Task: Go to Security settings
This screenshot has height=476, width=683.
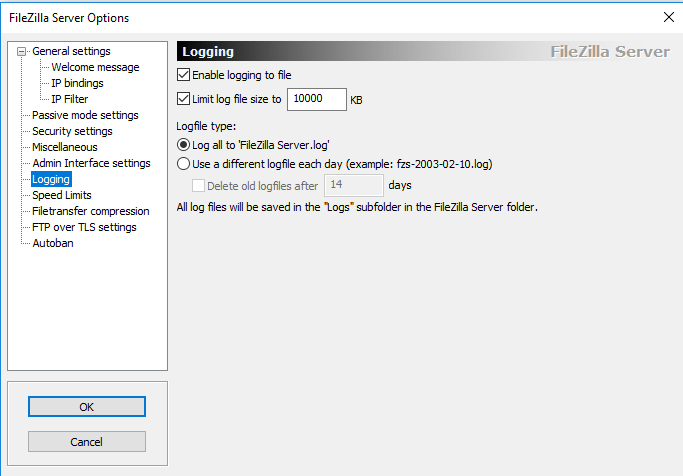Action: point(72,131)
